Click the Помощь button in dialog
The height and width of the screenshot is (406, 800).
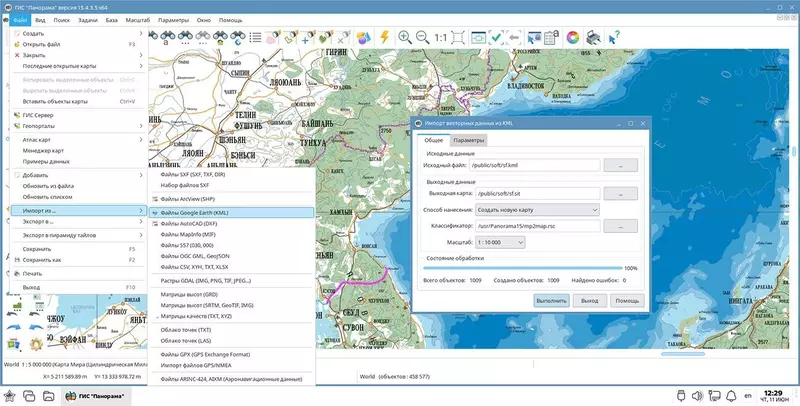[x=627, y=300]
